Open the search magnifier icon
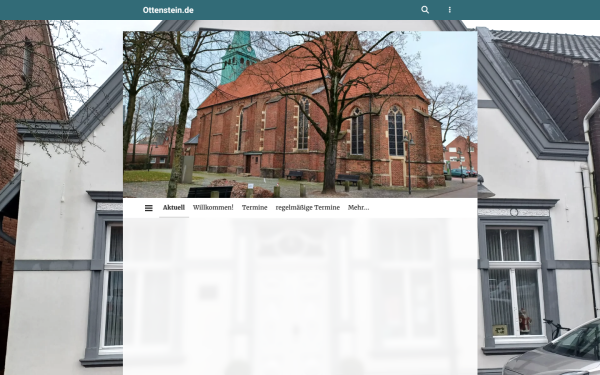This screenshot has width=600, height=375. point(425,10)
